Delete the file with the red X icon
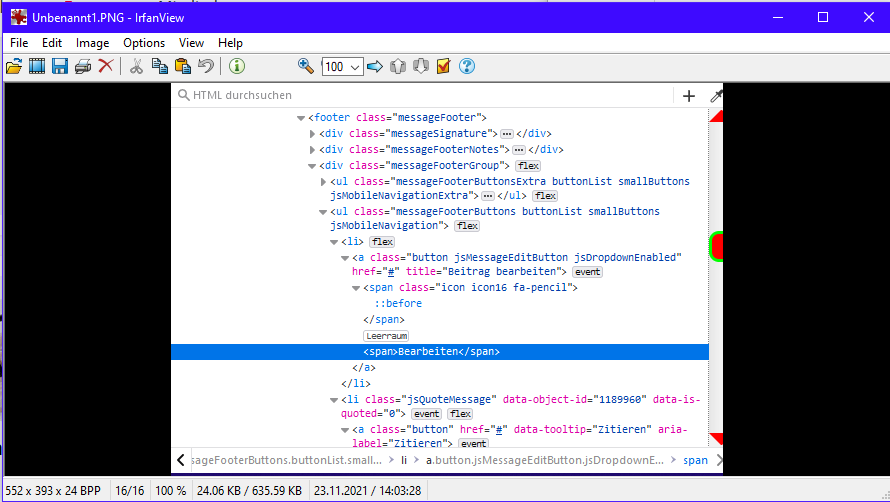This screenshot has width=890, height=502. pyautogui.click(x=105, y=66)
